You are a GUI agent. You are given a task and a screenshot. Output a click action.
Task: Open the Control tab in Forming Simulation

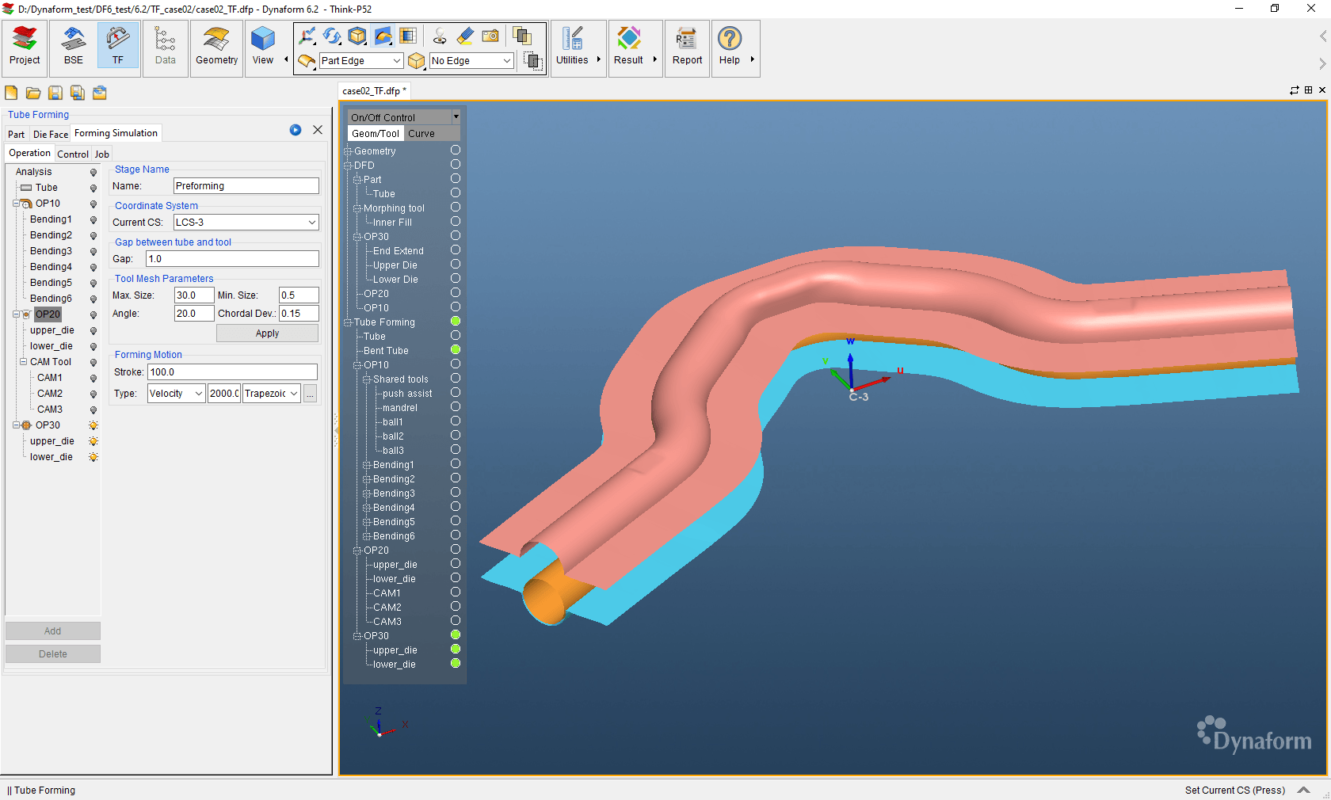(x=72, y=153)
